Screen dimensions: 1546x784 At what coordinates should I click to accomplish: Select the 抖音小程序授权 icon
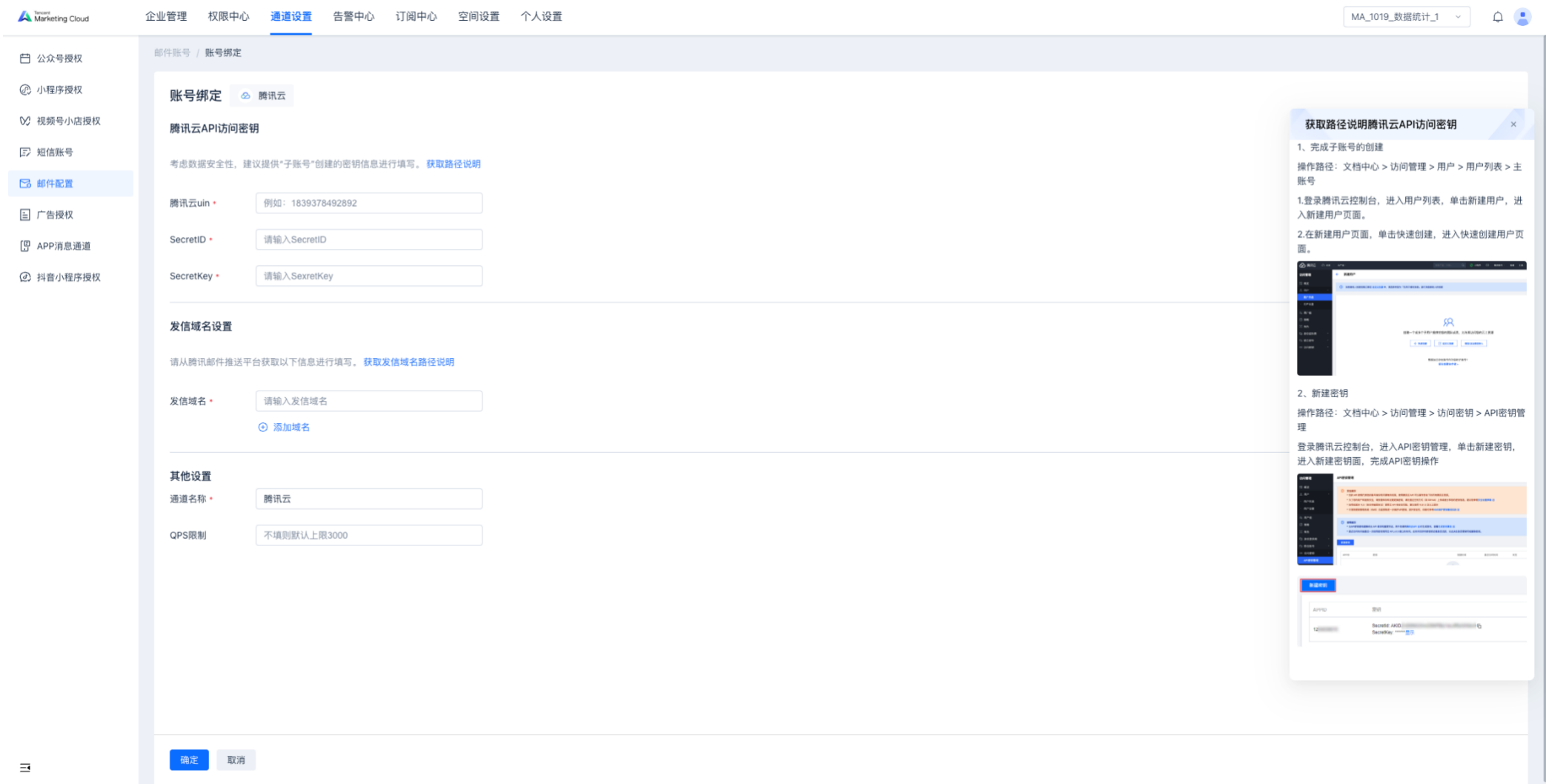tap(25, 277)
